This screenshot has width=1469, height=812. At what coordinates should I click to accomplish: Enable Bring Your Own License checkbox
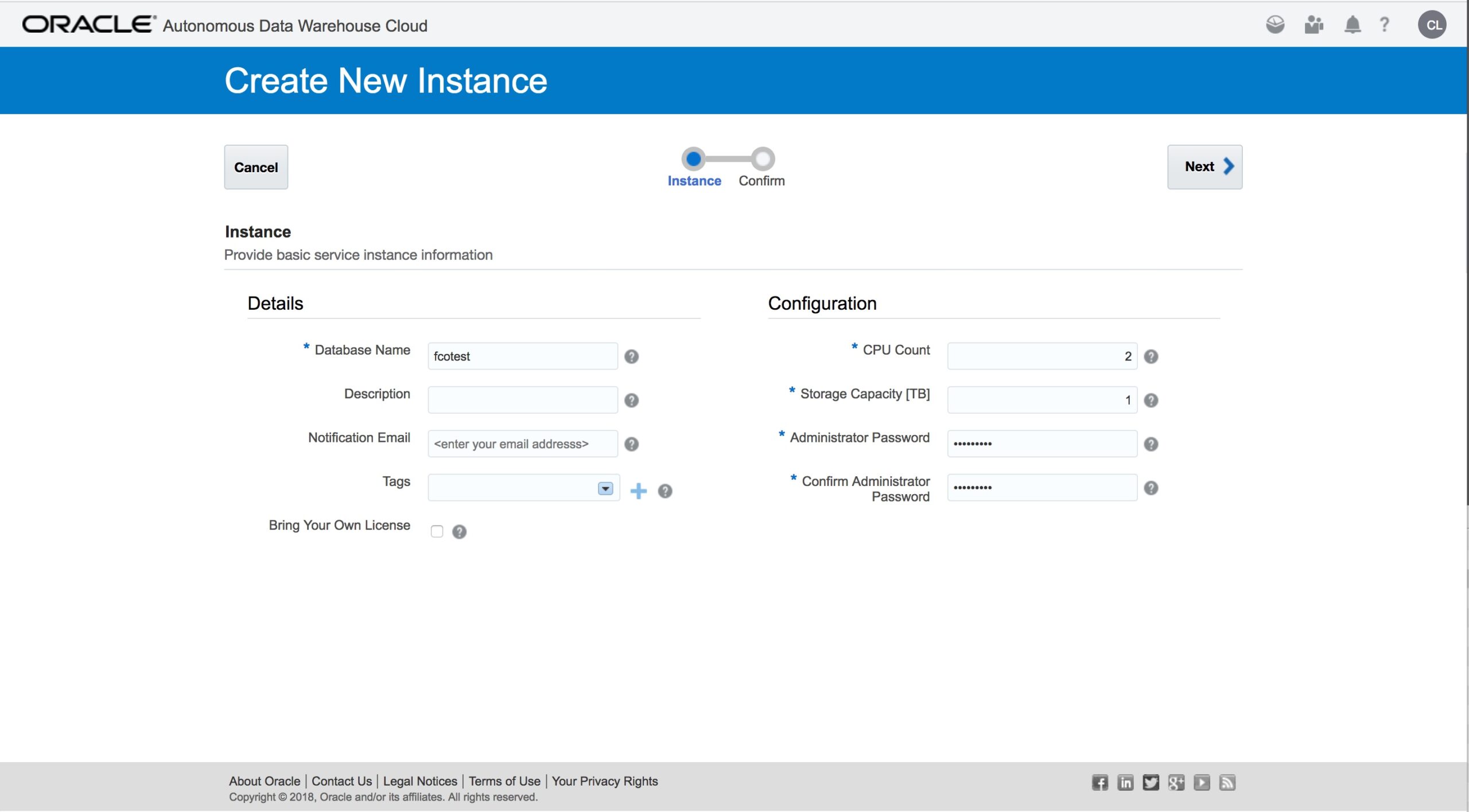click(437, 531)
